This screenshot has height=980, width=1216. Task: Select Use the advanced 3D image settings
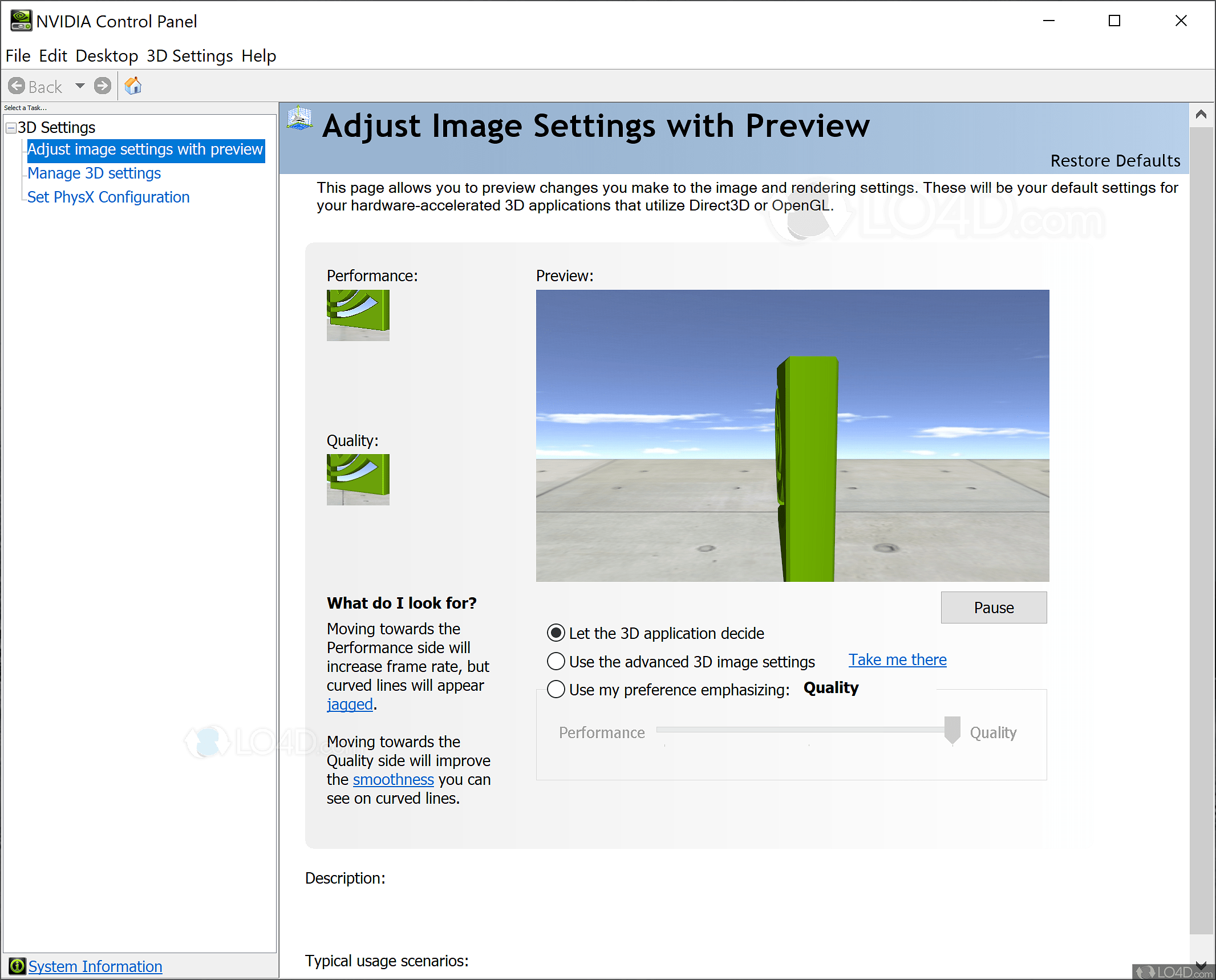pyautogui.click(x=556, y=662)
